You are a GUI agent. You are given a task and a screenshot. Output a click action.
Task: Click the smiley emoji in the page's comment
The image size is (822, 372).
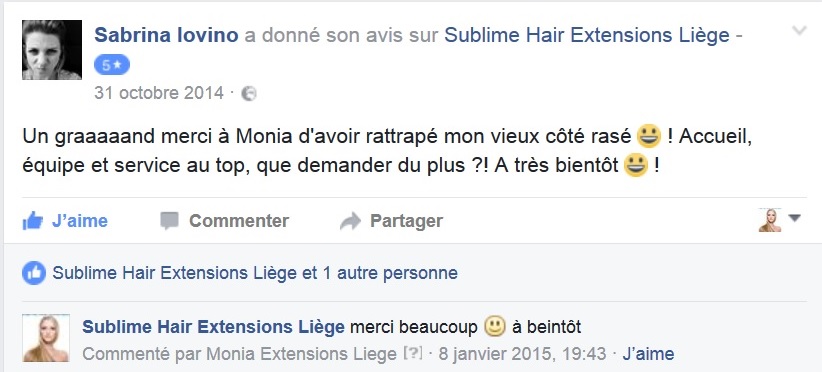[494, 327]
